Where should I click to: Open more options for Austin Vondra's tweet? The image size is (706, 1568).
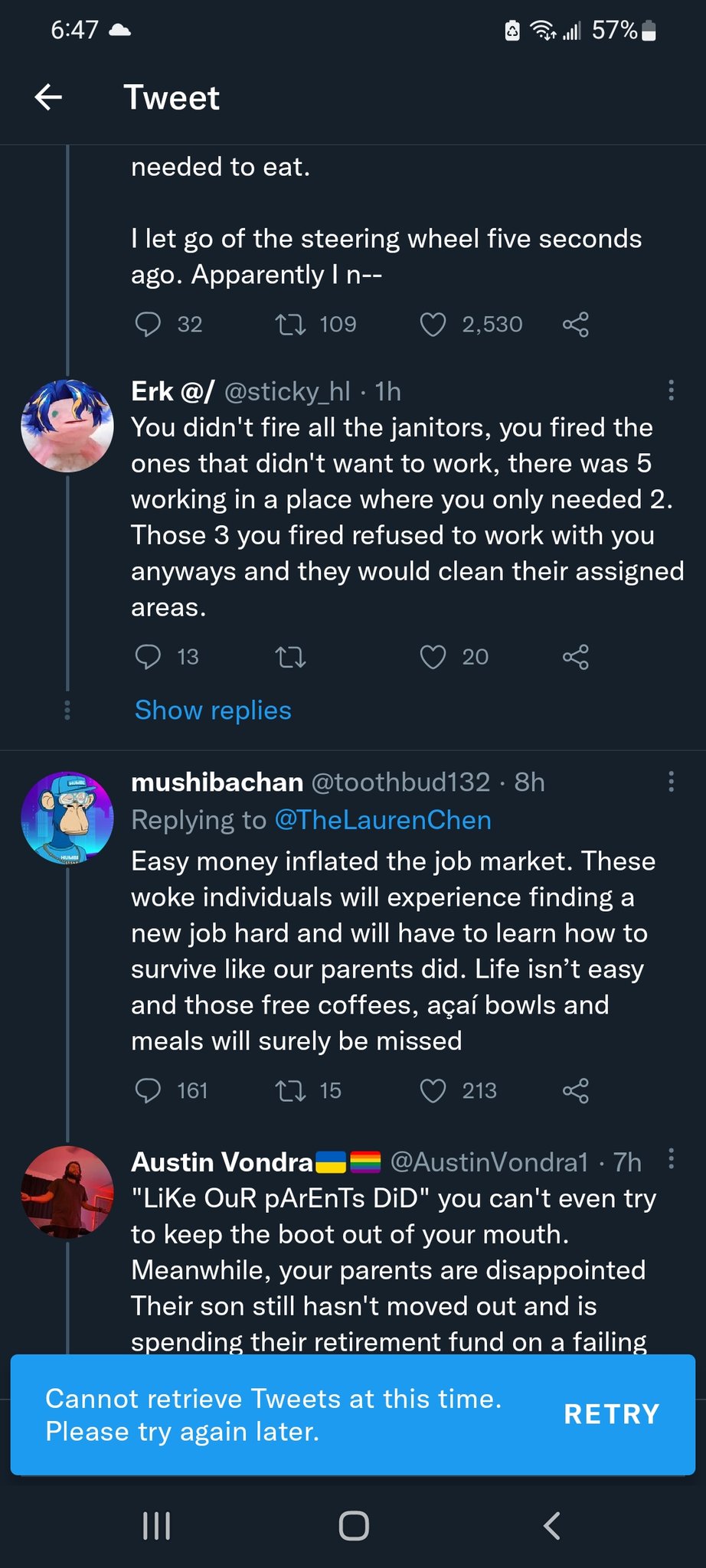671,1158
